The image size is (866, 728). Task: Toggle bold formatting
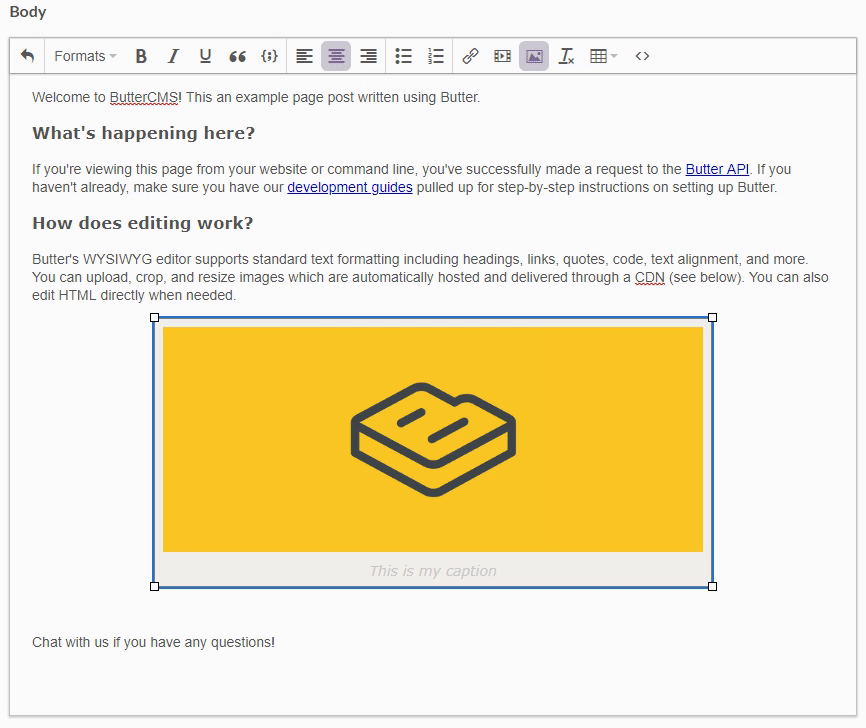tap(141, 56)
